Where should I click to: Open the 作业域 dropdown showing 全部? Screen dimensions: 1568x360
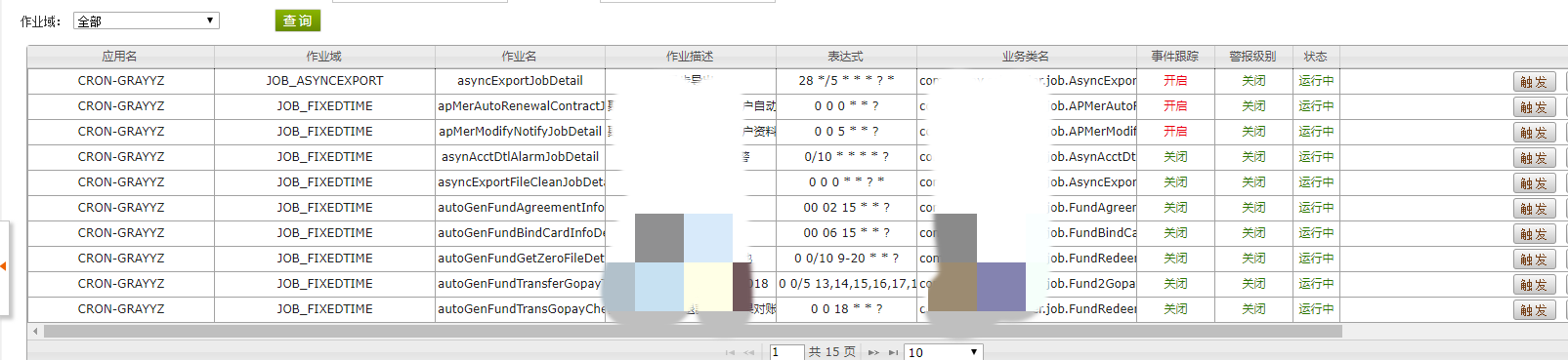[x=147, y=20]
